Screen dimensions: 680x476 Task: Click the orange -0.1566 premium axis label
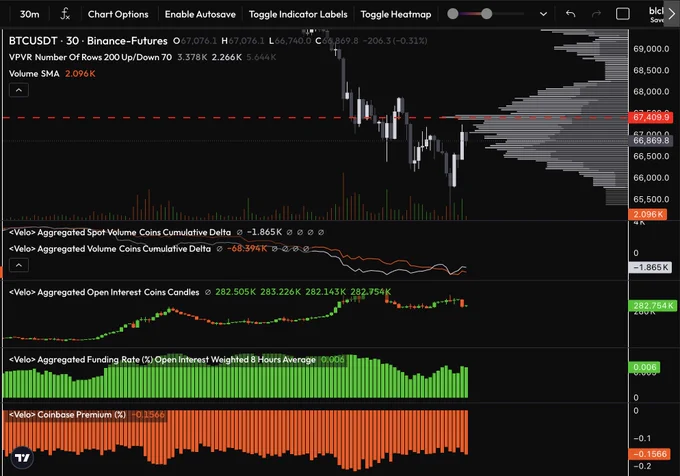tap(650, 454)
